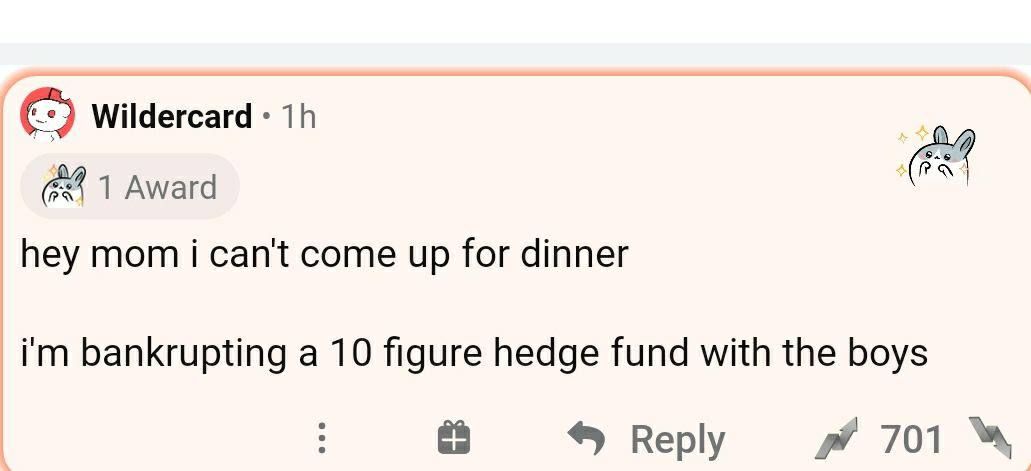The height and width of the screenshot is (471, 1031).
Task: Click the 701 vote score
Action: pos(911,439)
